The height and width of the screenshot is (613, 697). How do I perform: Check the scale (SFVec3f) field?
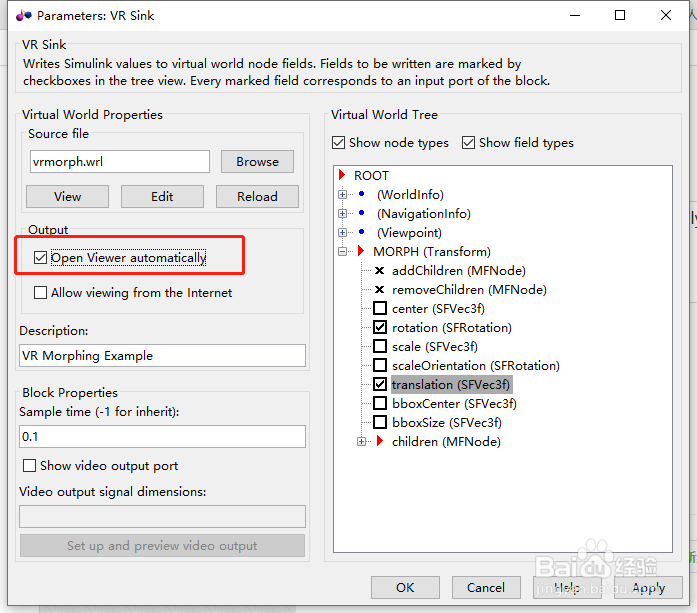[380, 346]
